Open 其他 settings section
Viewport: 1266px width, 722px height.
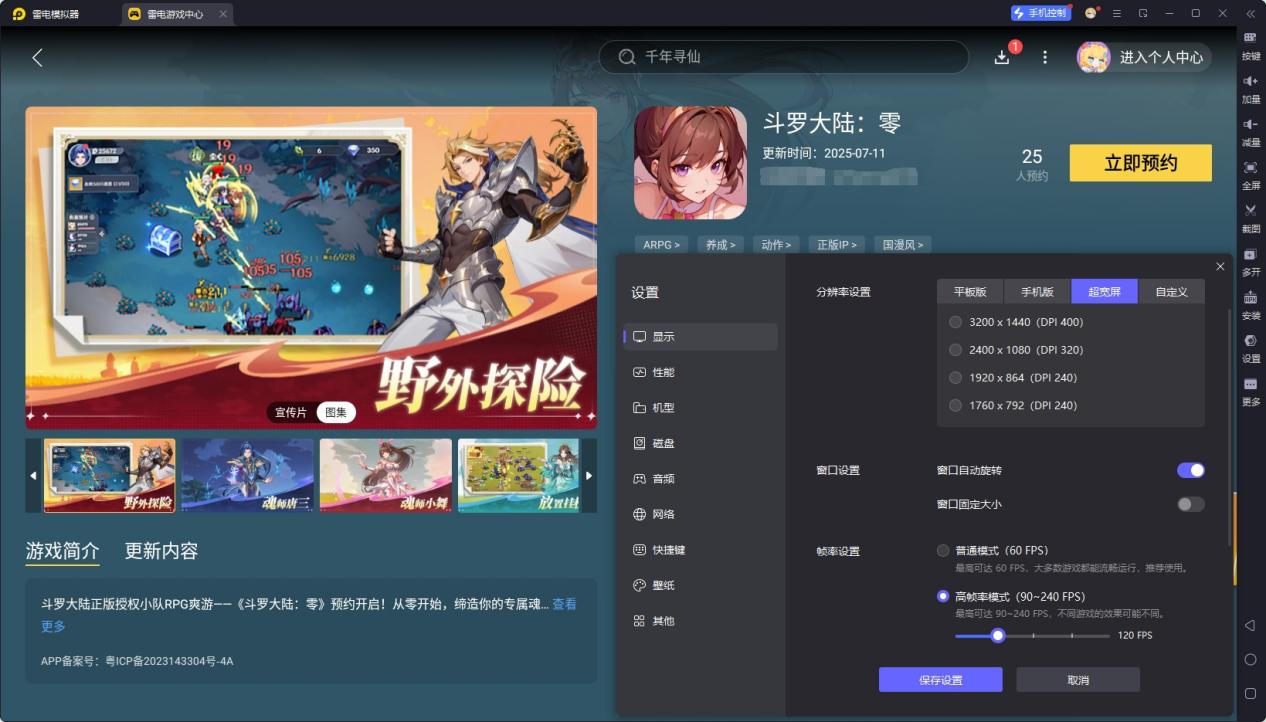[700, 621]
